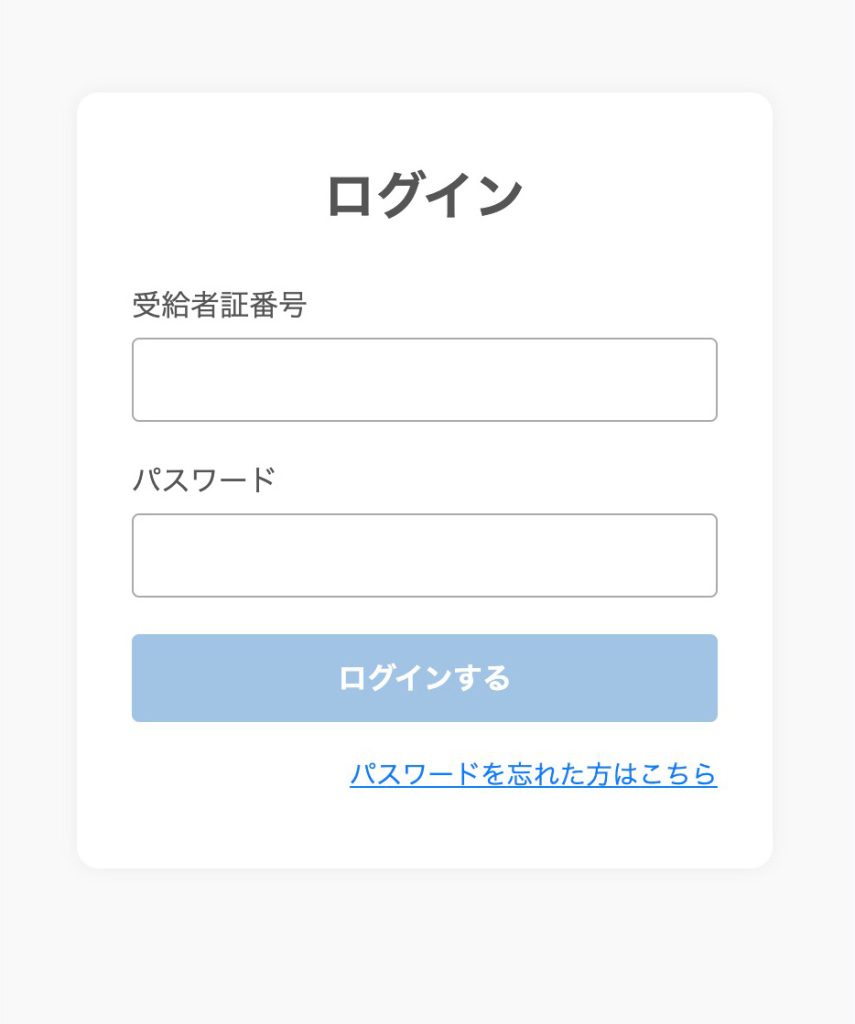The image size is (855, 1024).
Task: Submit the form with the blue login button
Action: coord(424,678)
